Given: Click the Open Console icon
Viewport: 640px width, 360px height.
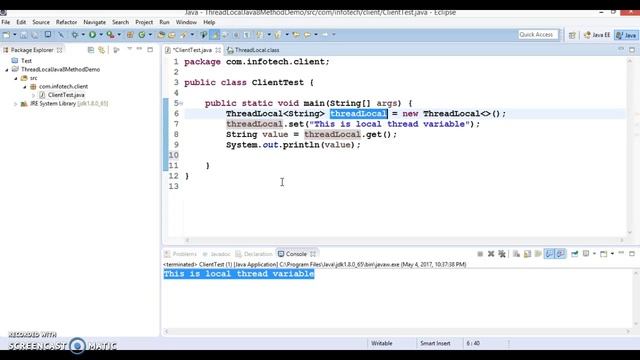Looking at the screenshot, I should click(x=604, y=254).
